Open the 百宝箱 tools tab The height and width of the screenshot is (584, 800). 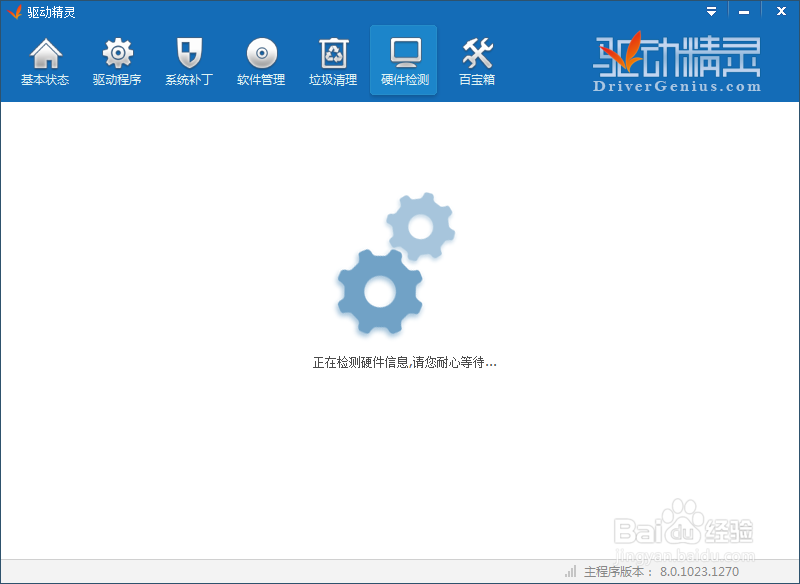pos(477,60)
